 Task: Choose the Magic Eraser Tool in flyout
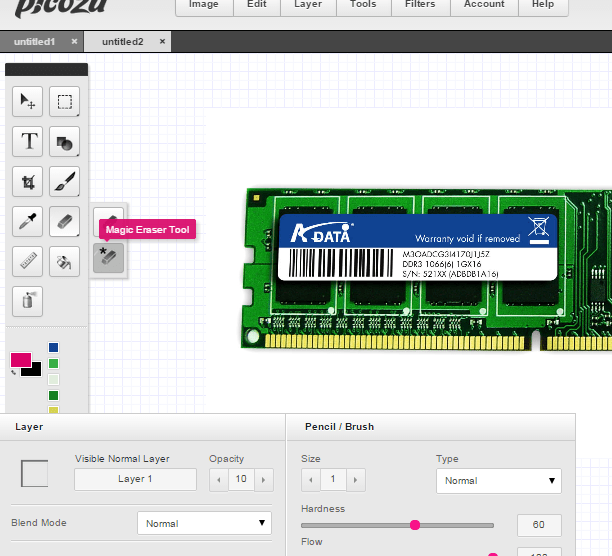tap(109, 258)
